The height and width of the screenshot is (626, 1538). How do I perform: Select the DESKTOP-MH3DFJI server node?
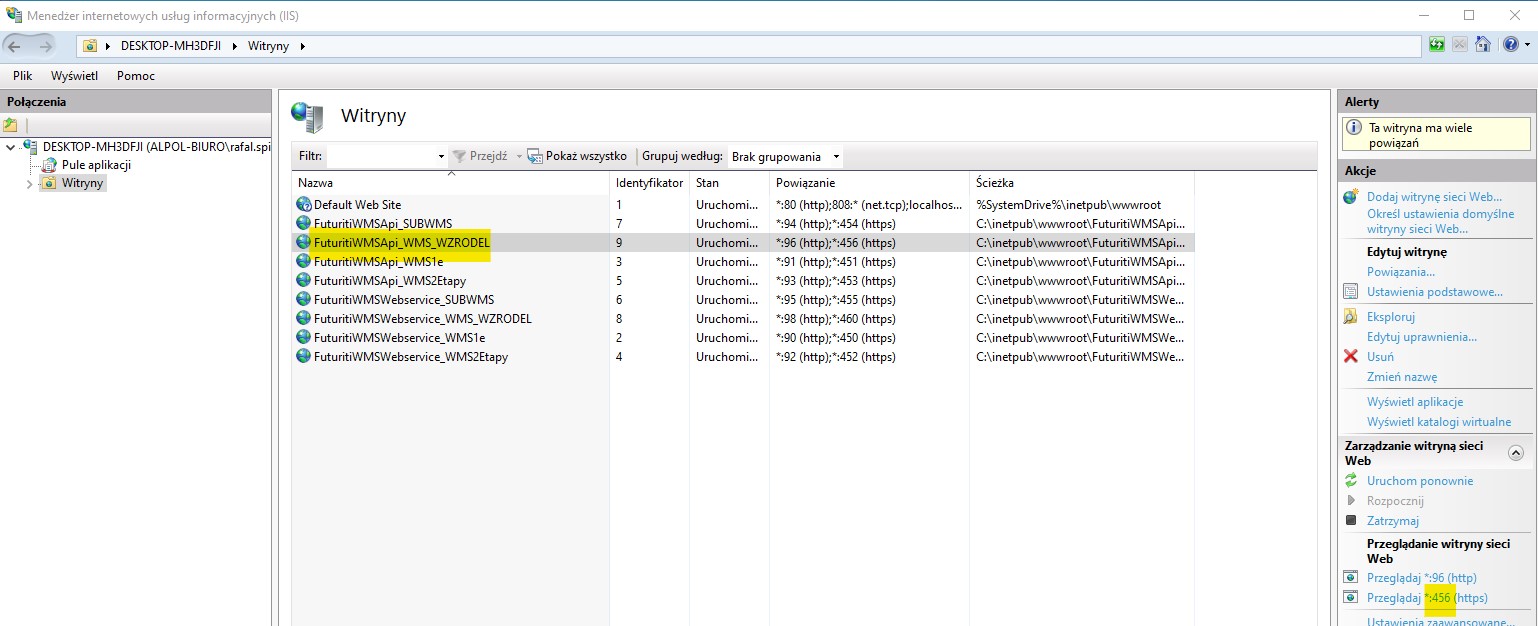click(x=156, y=147)
